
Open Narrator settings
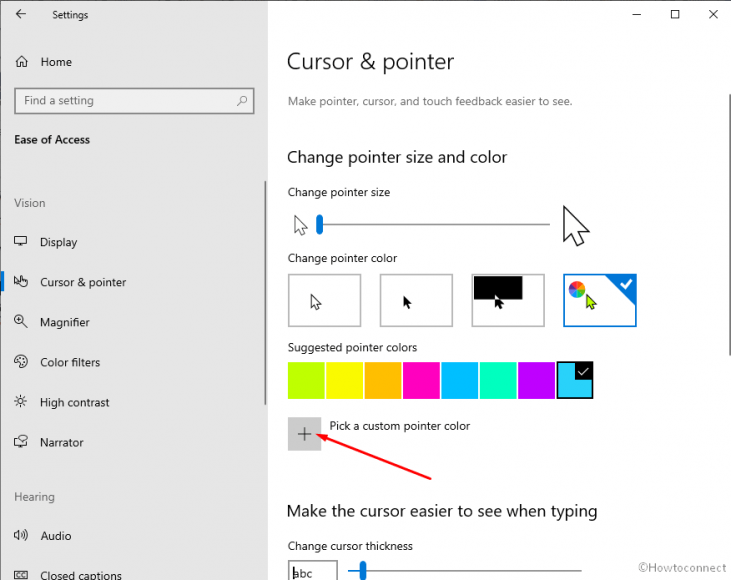62,442
